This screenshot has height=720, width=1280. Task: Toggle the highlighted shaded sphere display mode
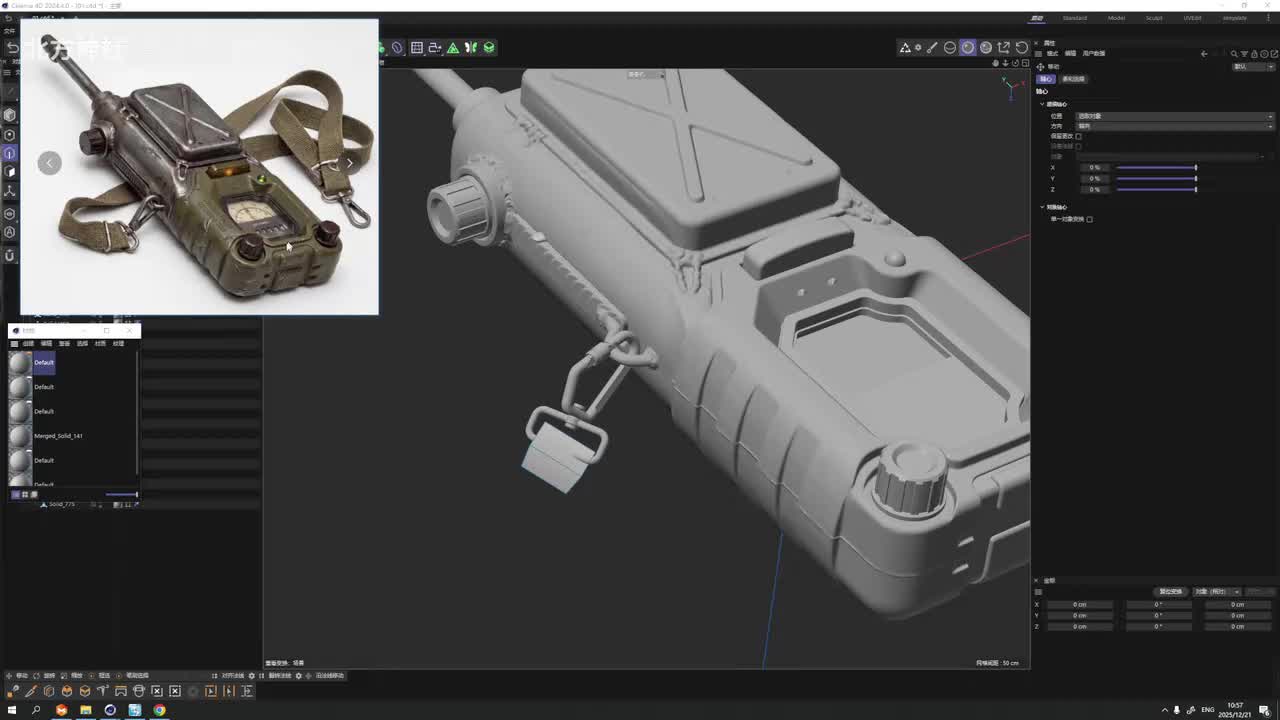967,47
